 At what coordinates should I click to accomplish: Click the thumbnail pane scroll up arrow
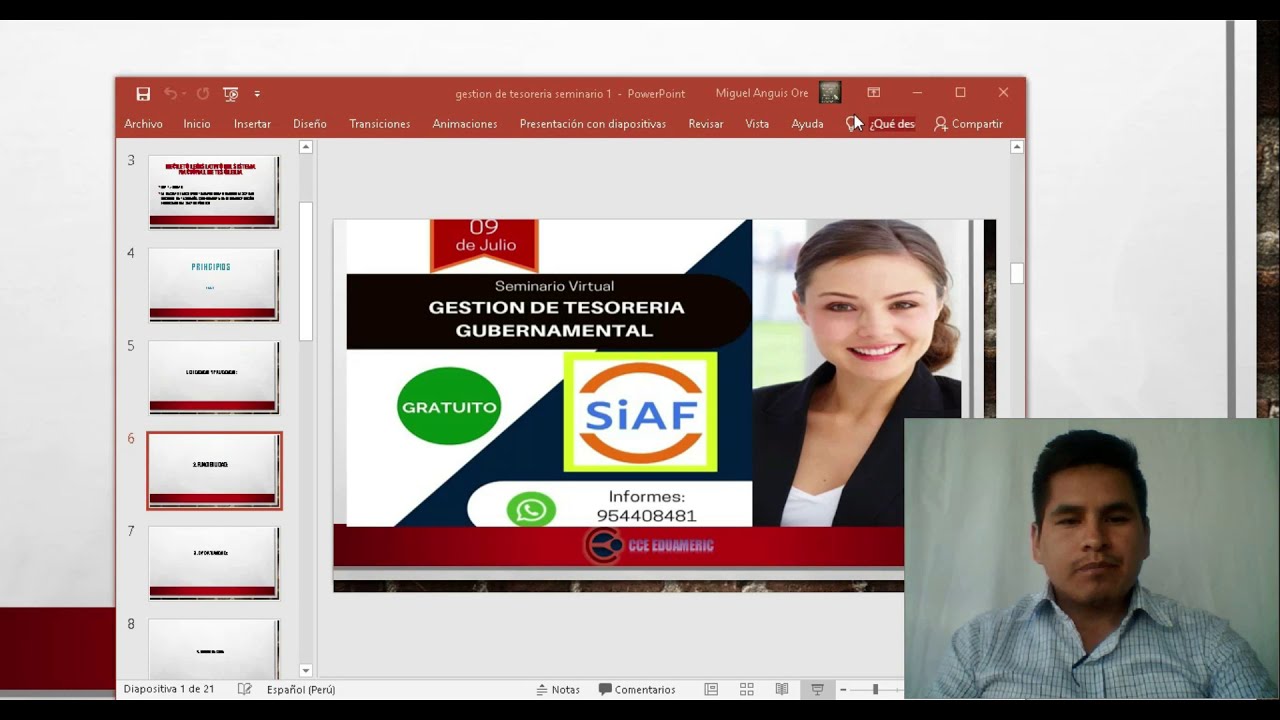tap(306, 147)
